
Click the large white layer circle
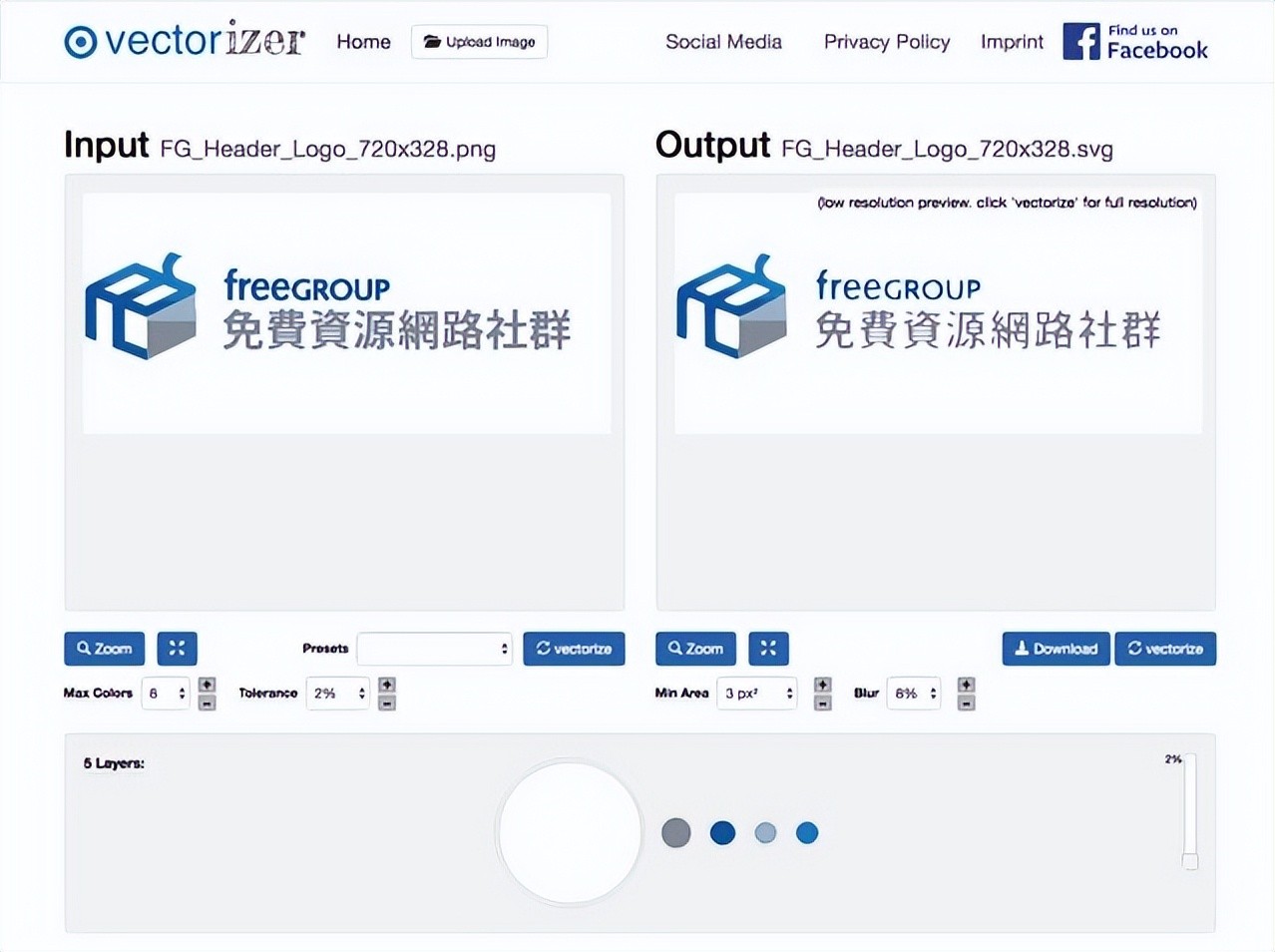click(570, 832)
